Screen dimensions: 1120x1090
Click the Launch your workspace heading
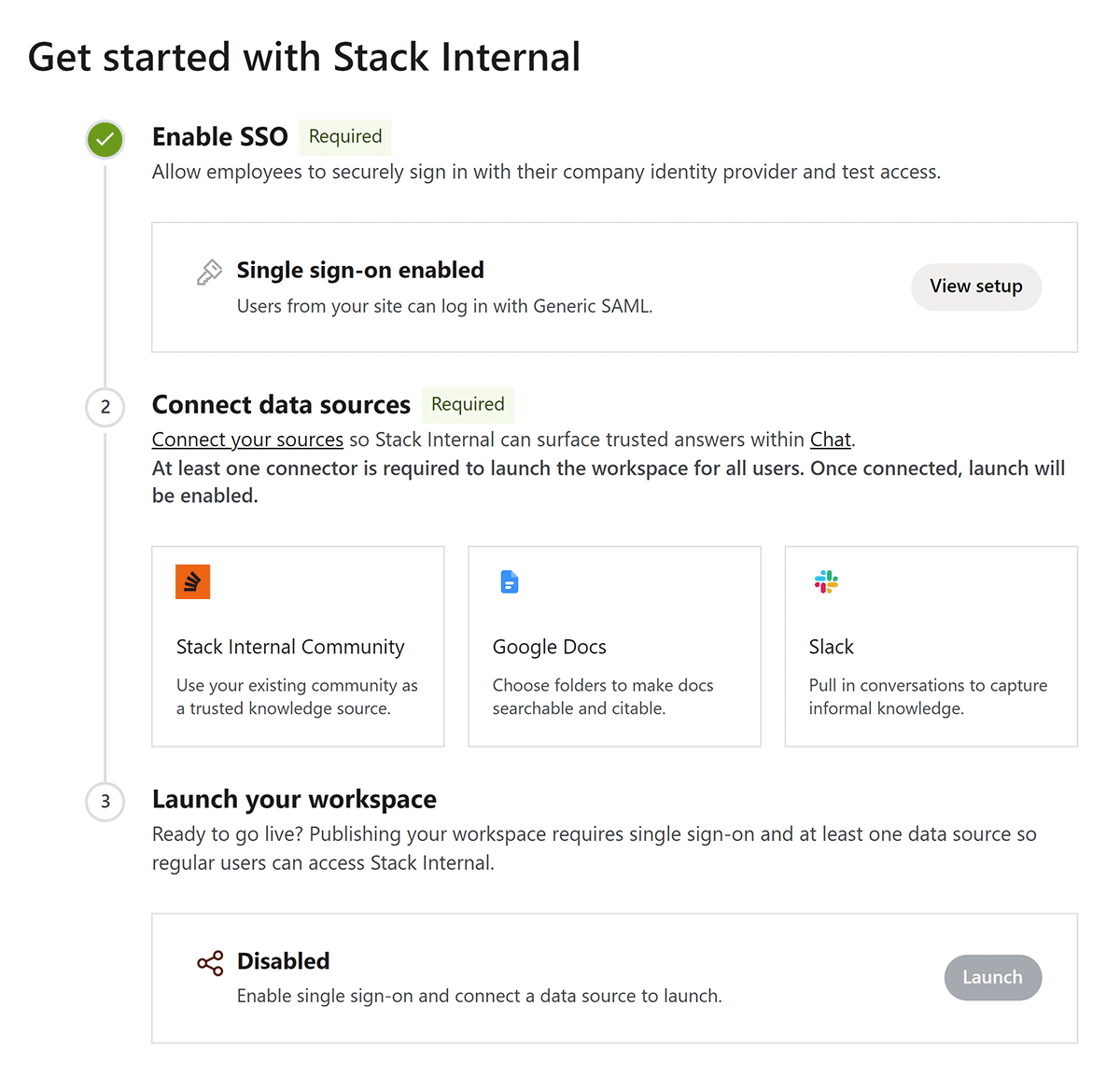(x=294, y=800)
